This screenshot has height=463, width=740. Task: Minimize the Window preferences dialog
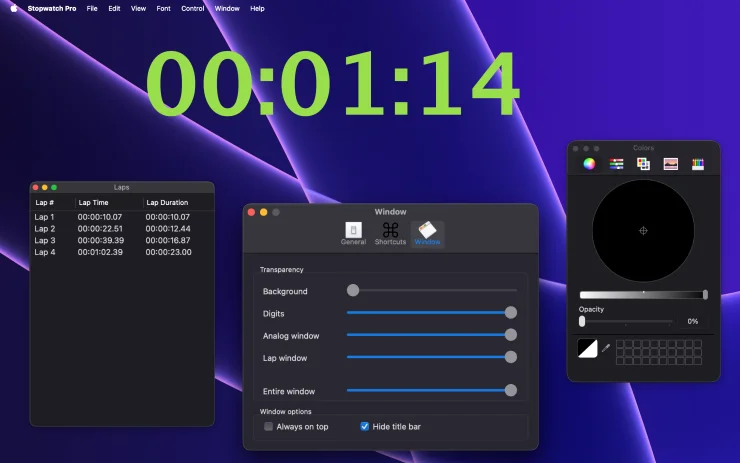coord(264,212)
